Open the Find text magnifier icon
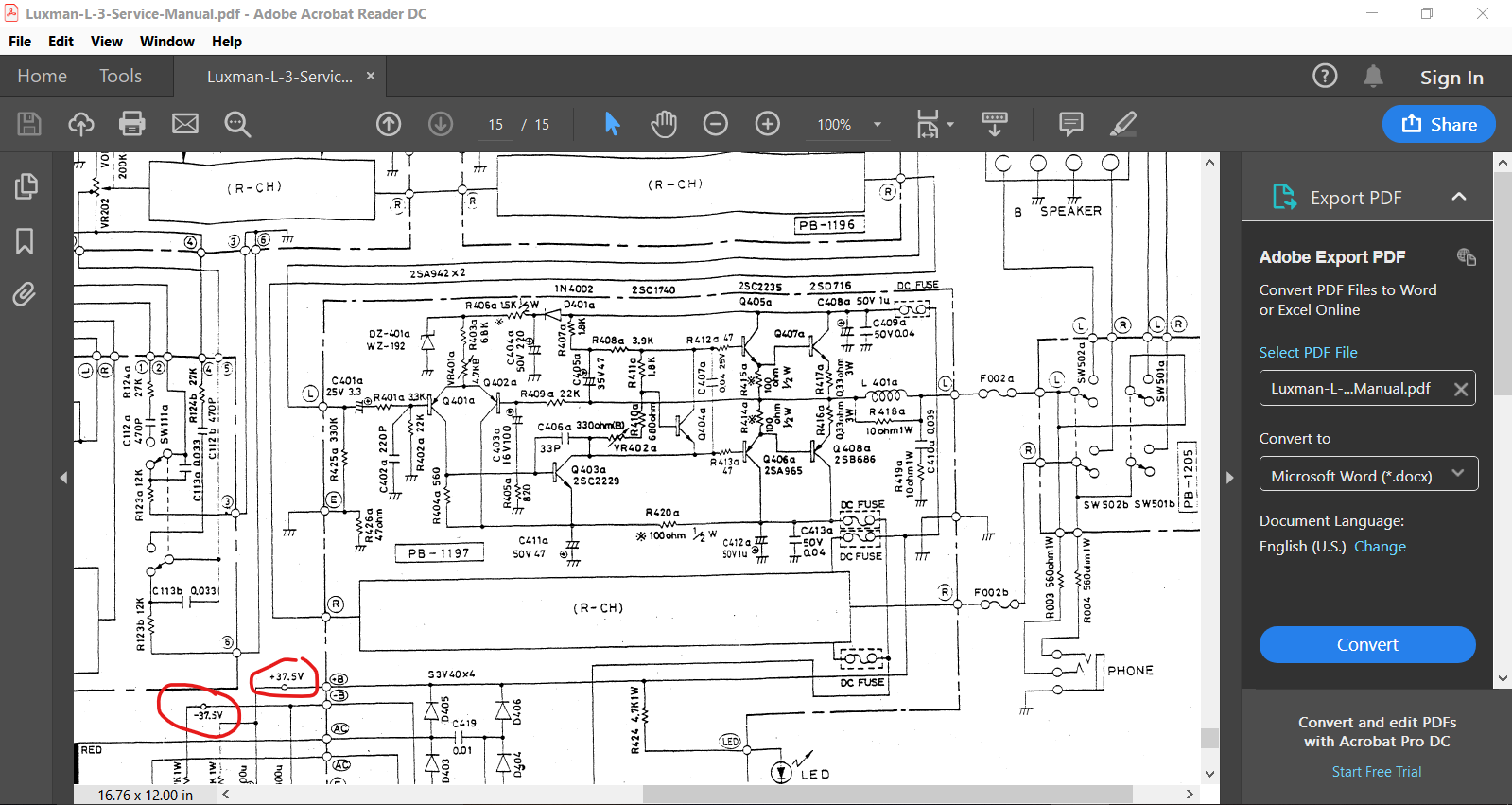1512x805 pixels. tap(237, 124)
